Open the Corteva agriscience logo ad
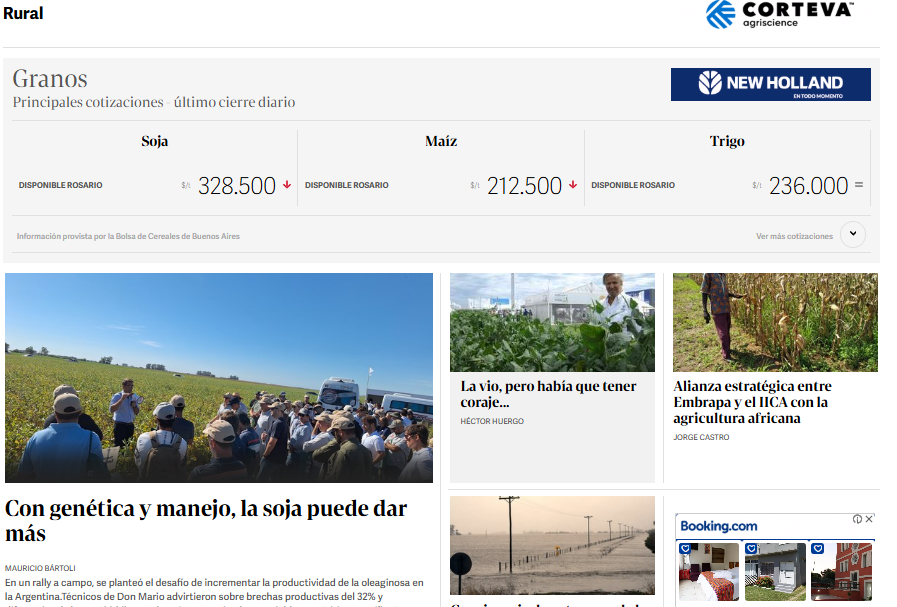 pyautogui.click(x=779, y=14)
